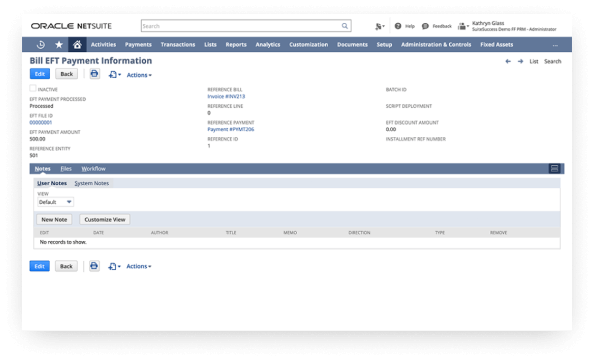The image size is (594, 361).
Task: Open the Shortcuts star icon
Action: pyautogui.click(x=59, y=45)
